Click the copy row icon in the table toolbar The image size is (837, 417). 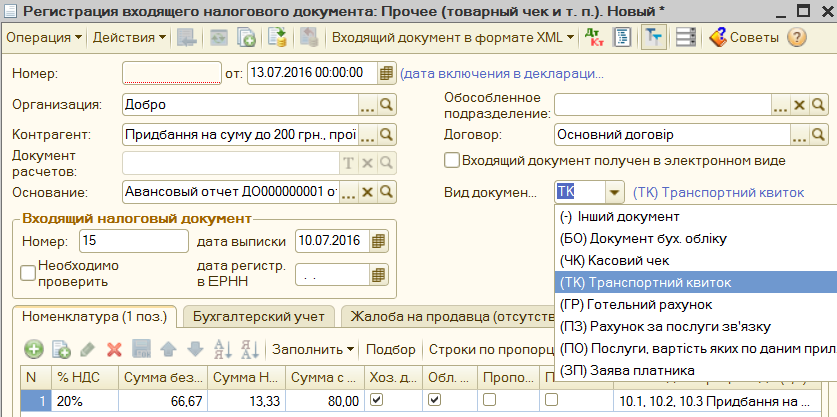tap(60, 349)
